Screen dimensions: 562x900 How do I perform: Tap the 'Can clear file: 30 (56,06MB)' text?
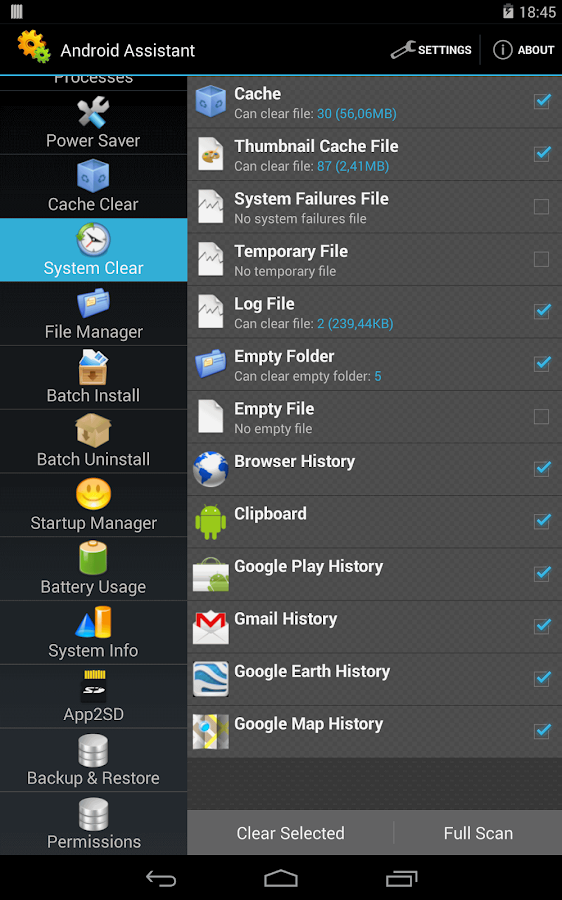click(x=315, y=114)
